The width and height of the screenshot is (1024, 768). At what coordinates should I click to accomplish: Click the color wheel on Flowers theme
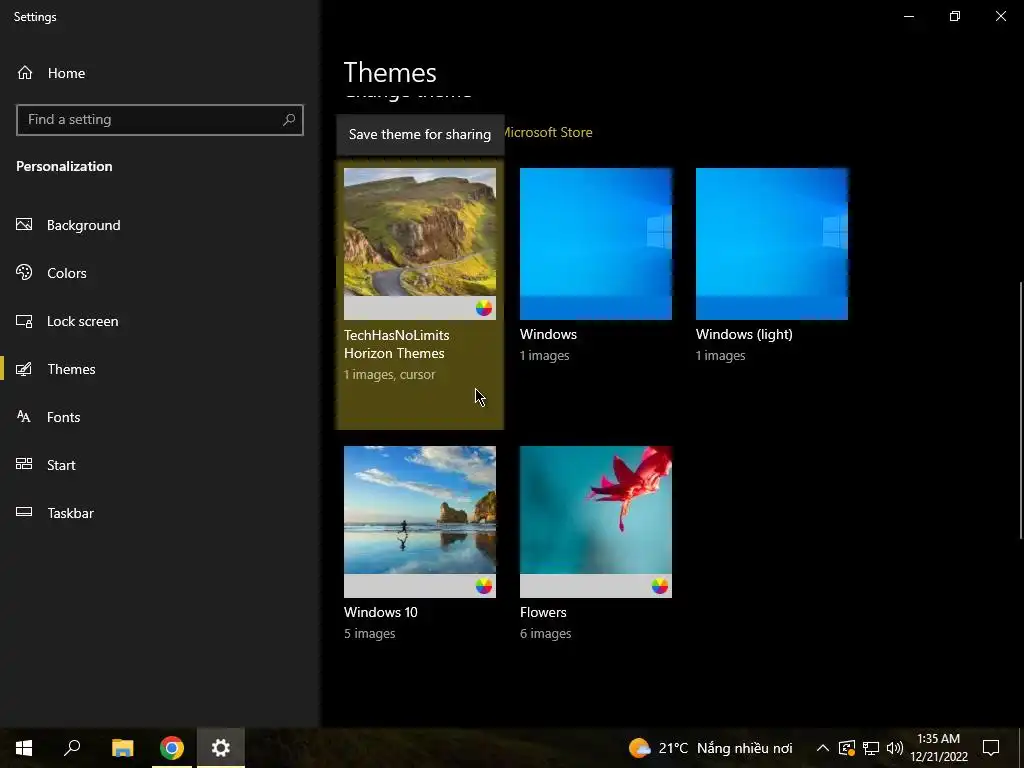[x=660, y=586]
